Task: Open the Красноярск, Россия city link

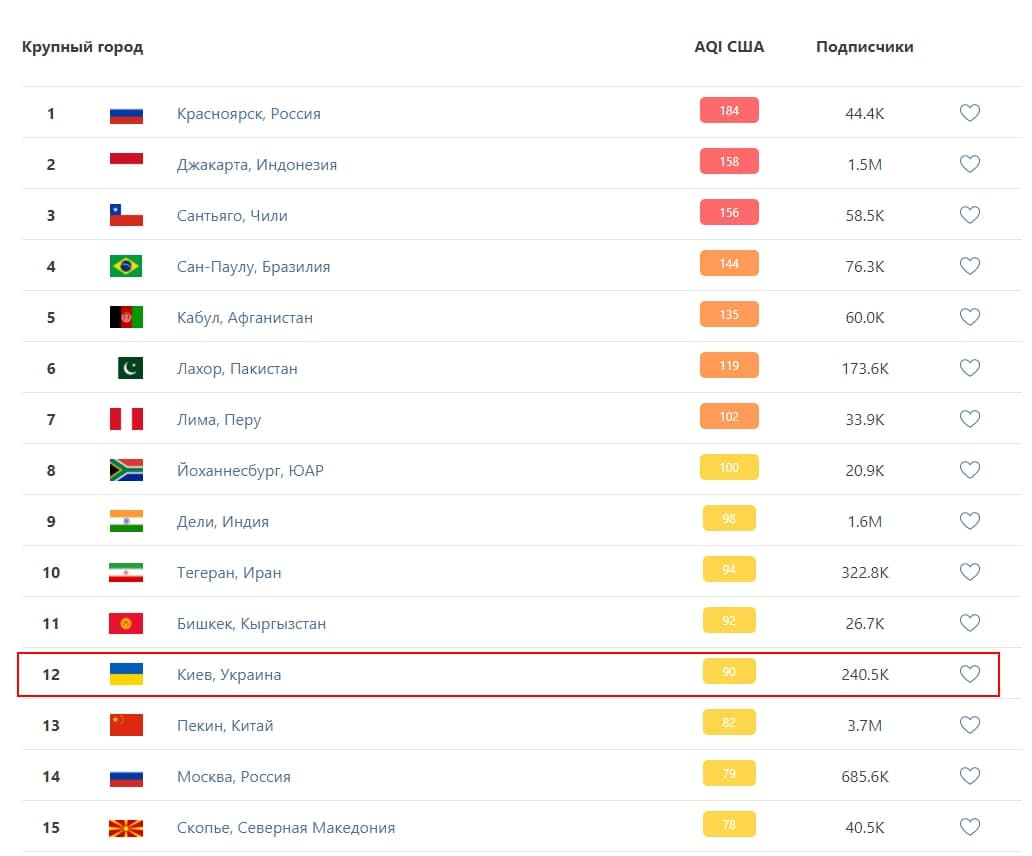Action: tap(249, 113)
